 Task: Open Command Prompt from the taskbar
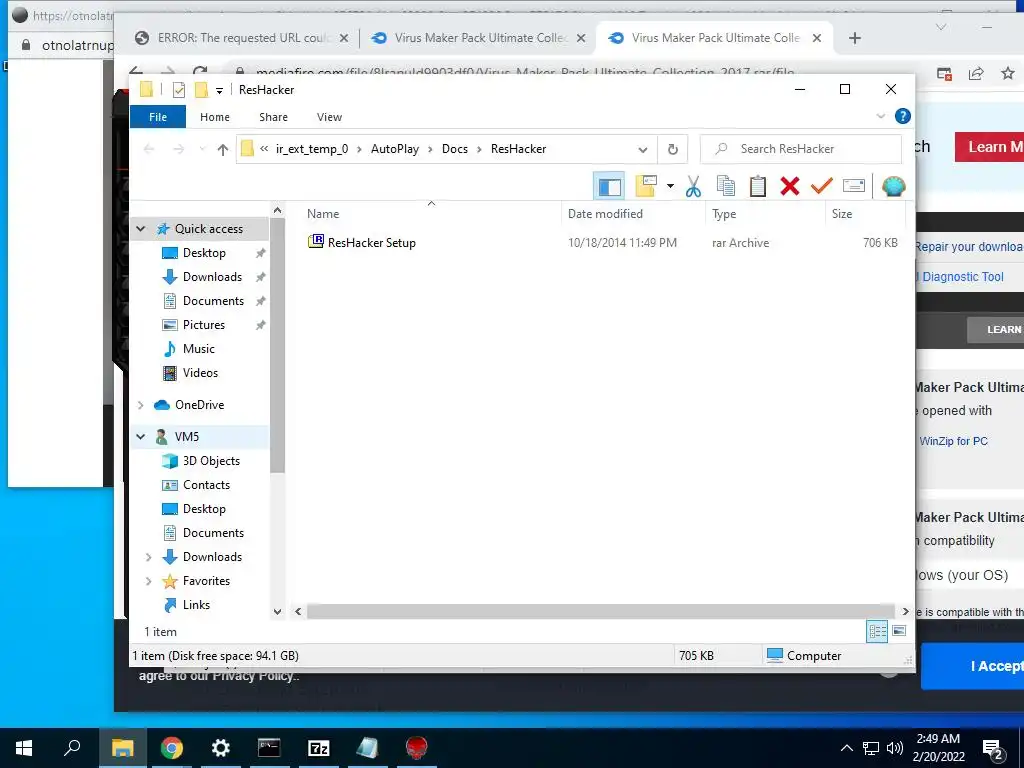click(269, 748)
